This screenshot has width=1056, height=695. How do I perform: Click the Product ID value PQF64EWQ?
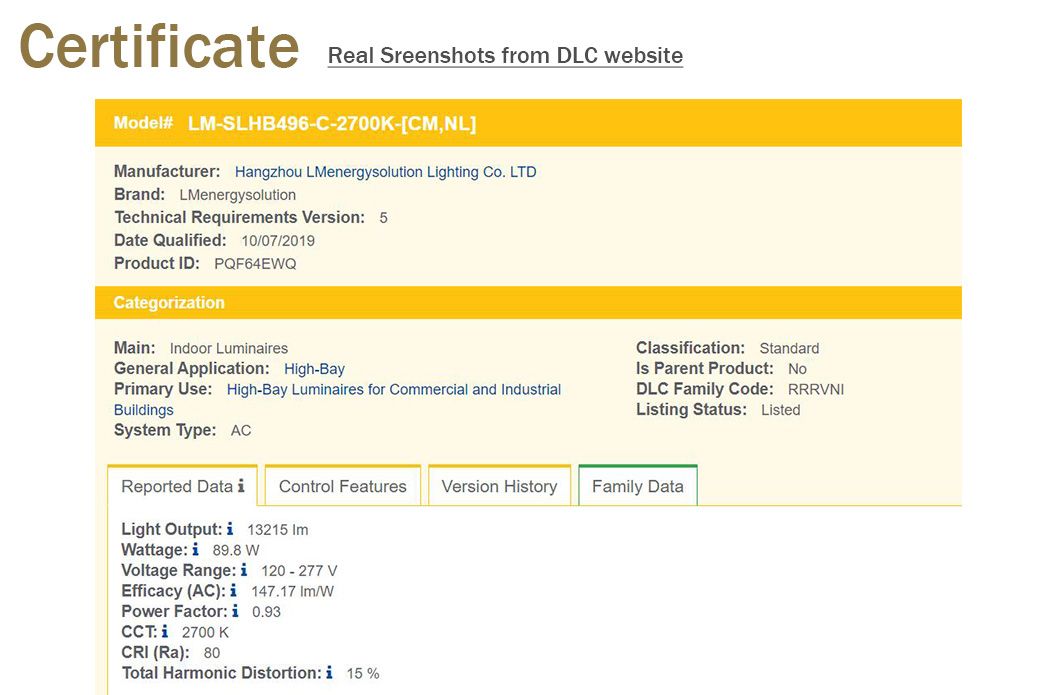255,264
